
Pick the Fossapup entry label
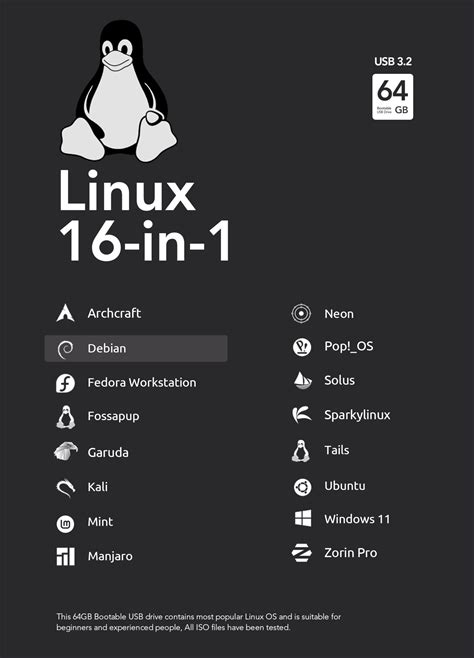113,416
